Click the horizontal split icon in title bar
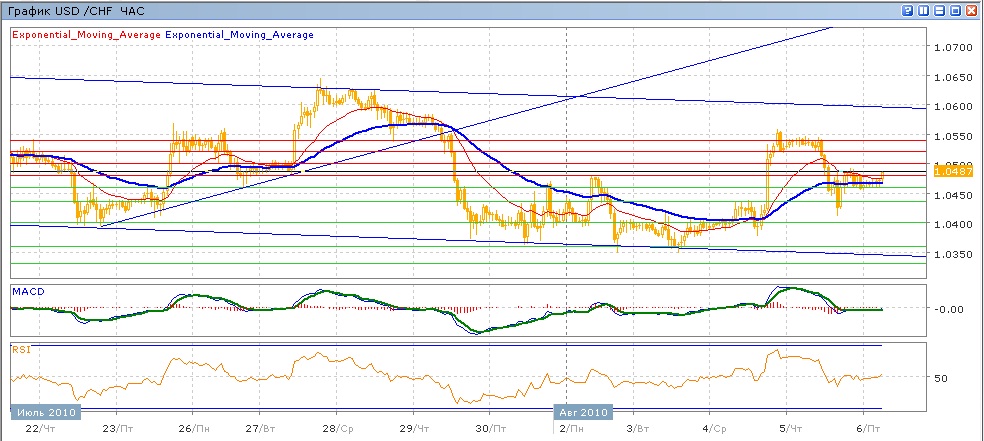Image resolution: width=984 pixels, height=441 pixels. click(940, 10)
